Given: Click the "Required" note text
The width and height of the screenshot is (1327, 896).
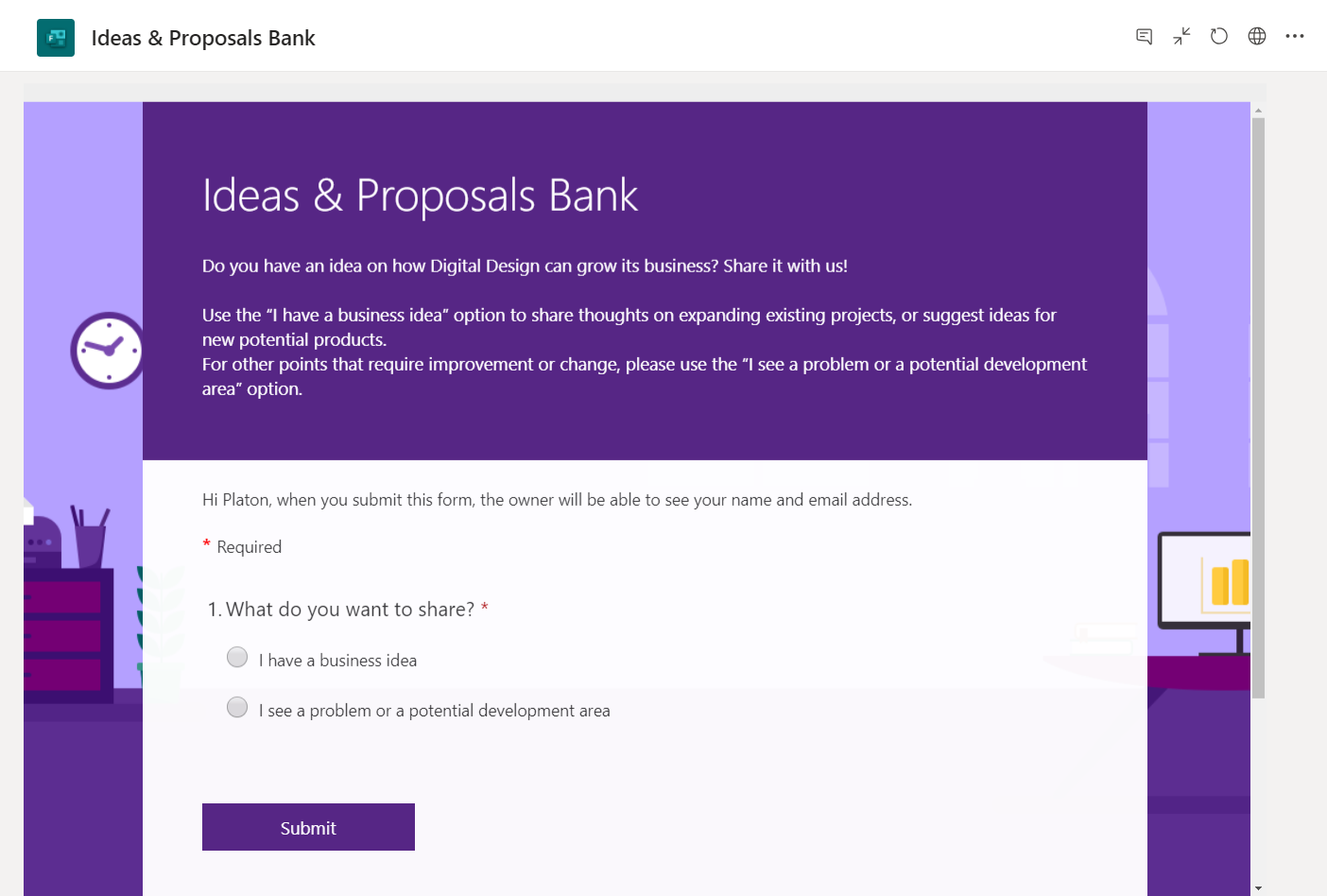Looking at the screenshot, I should point(249,547).
